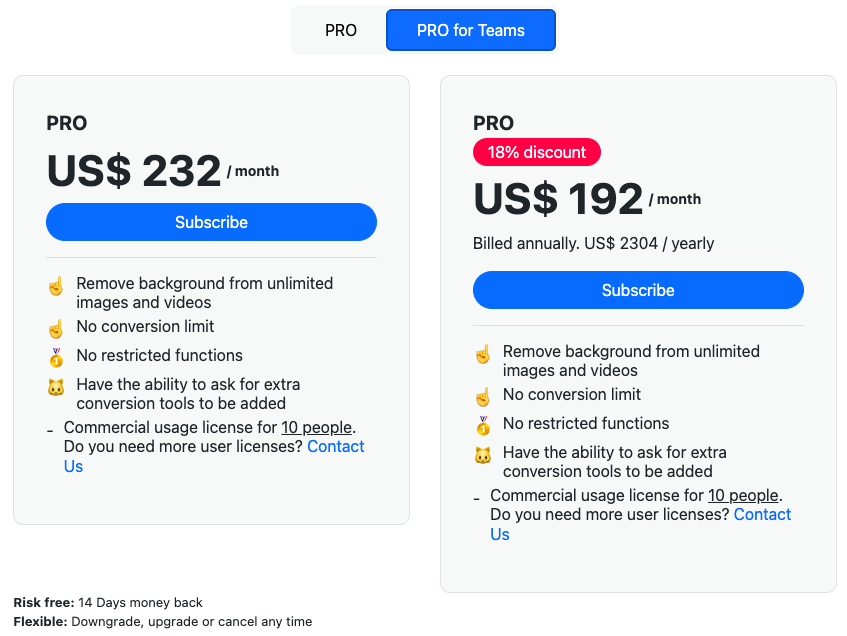Image resolution: width=847 pixels, height=636 pixels.
Task: Select the PRO for Teams tab
Action: [x=470, y=30]
